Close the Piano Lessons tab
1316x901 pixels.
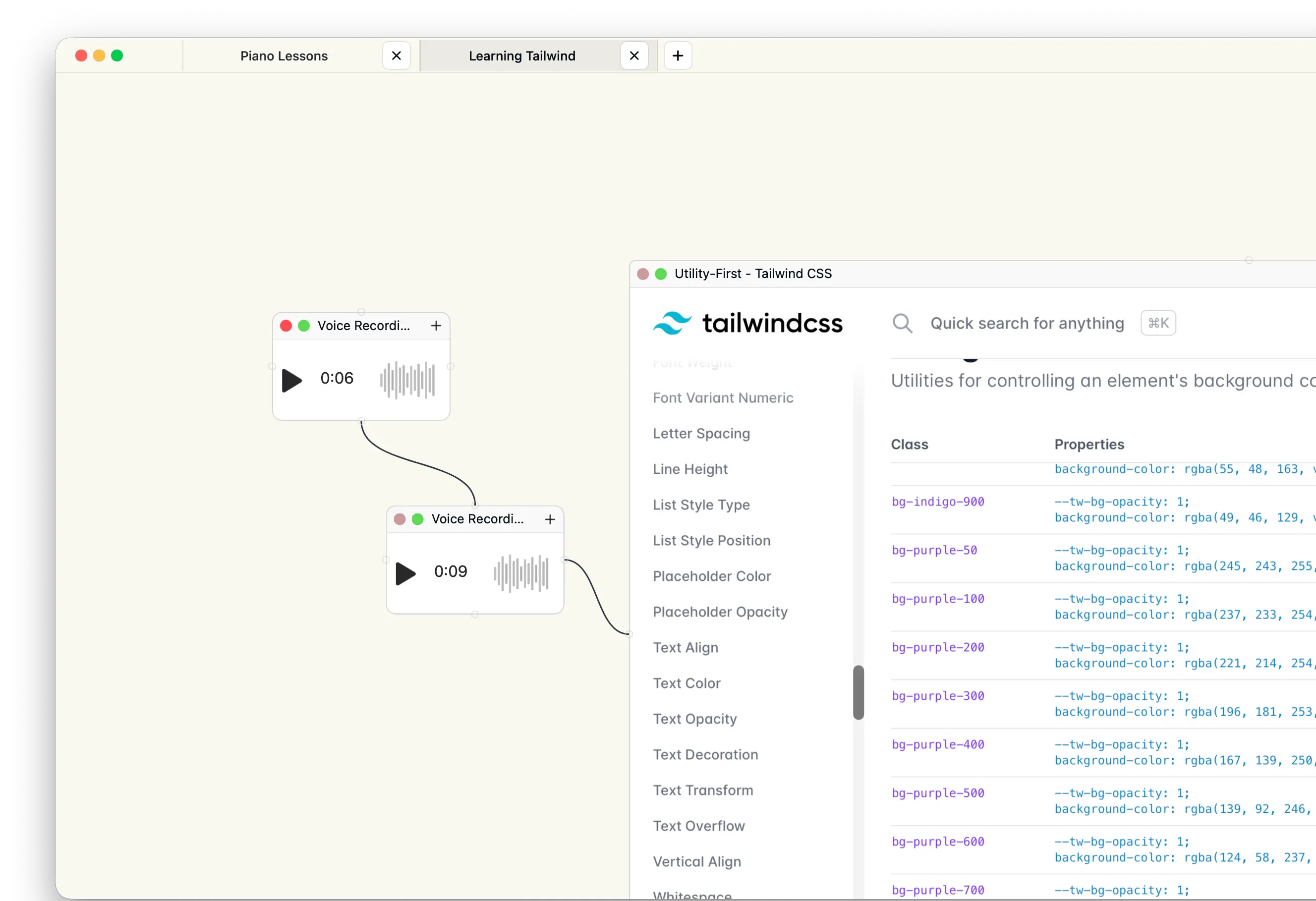pos(396,55)
